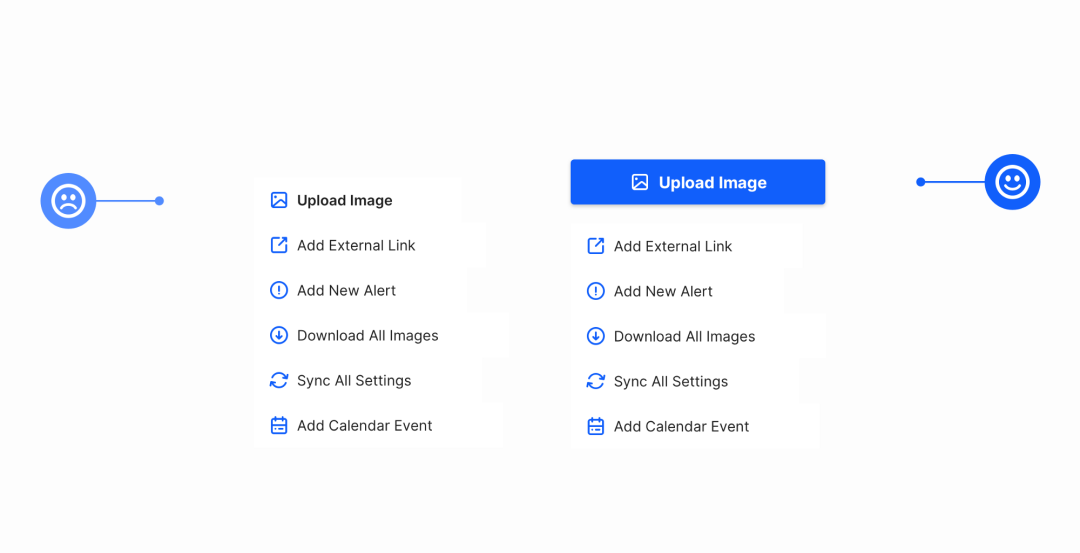Click the external link icon in the left menu
1080x553 pixels.
point(279,245)
